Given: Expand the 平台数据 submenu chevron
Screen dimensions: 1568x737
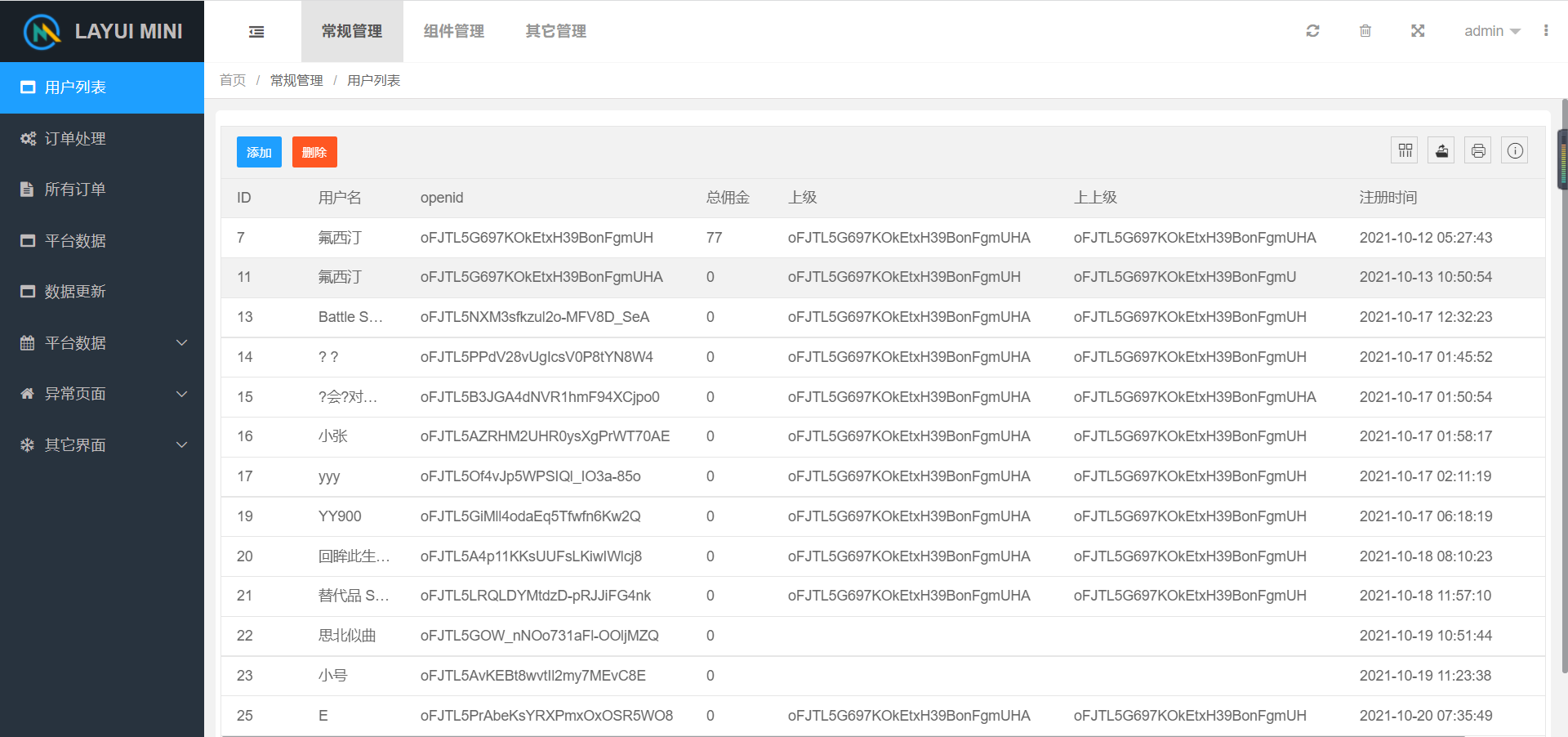Looking at the screenshot, I should click(x=182, y=343).
